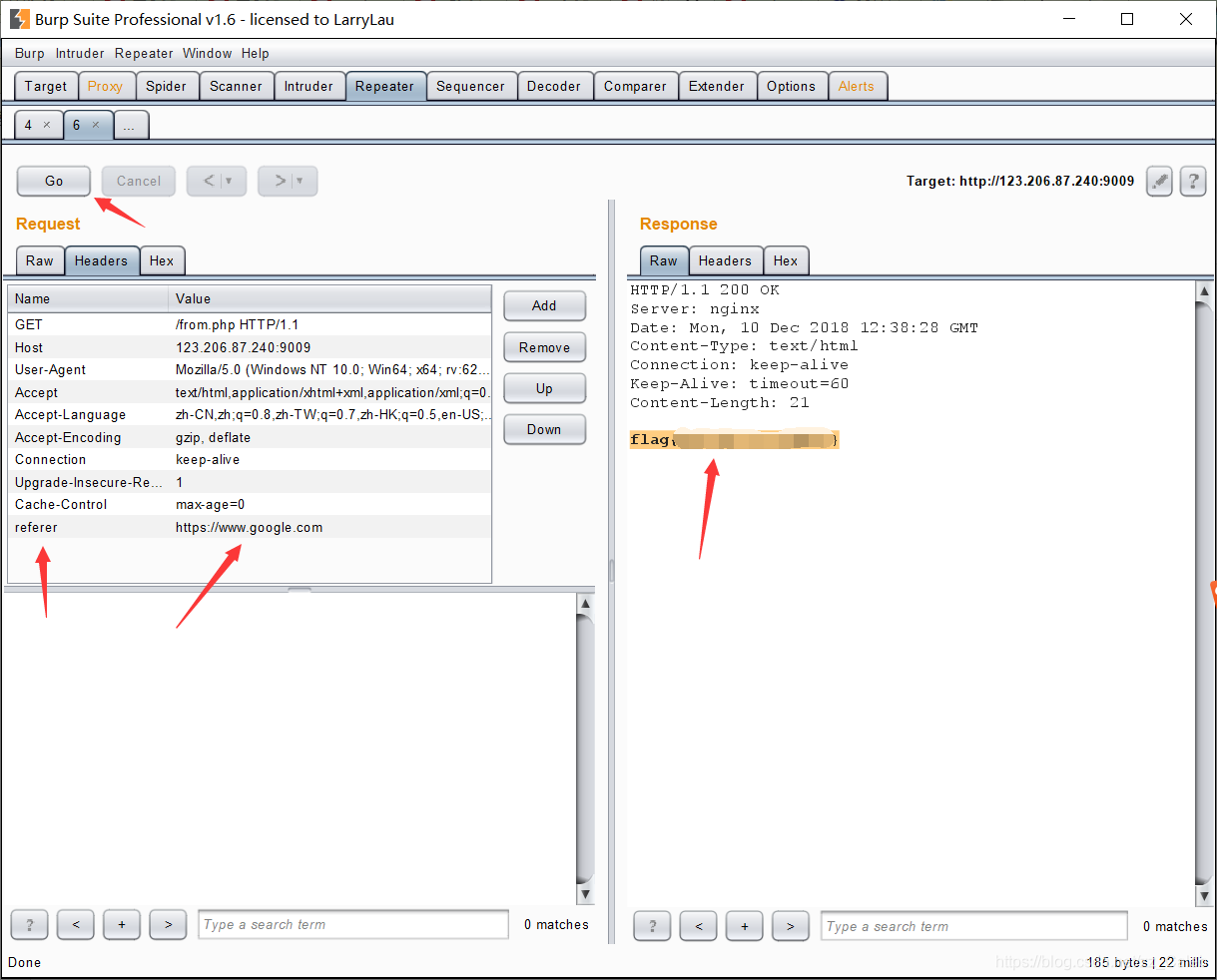
Task: Open the Intruder menu in menu bar
Action: (80, 54)
